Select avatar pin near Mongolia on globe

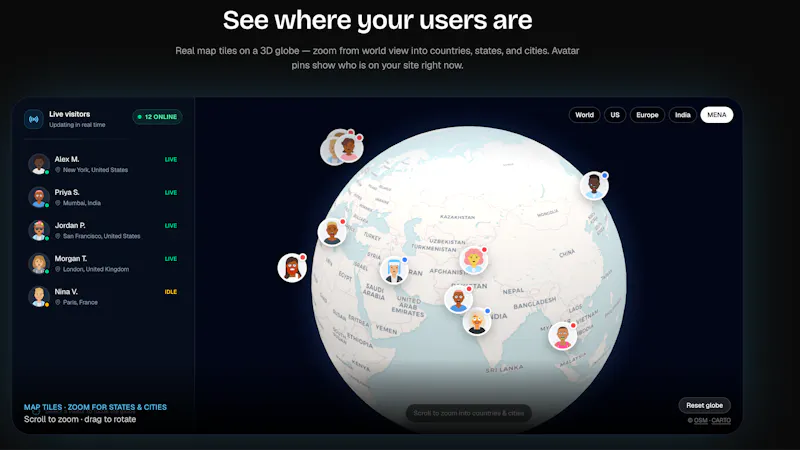click(594, 186)
